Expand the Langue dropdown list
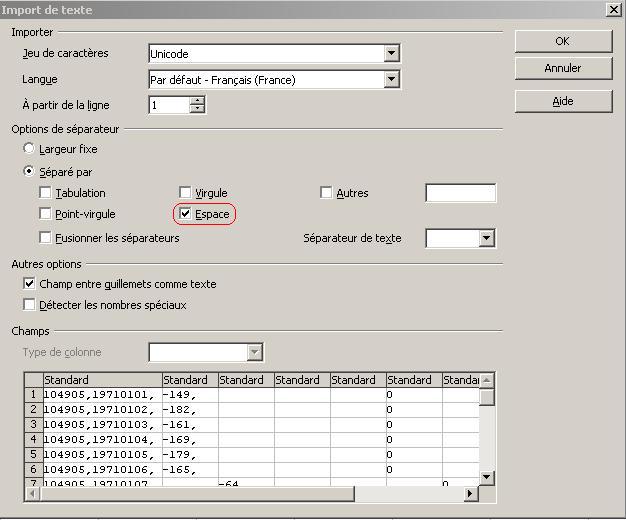Image resolution: width=626 pixels, height=520 pixels. (x=392, y=79)
